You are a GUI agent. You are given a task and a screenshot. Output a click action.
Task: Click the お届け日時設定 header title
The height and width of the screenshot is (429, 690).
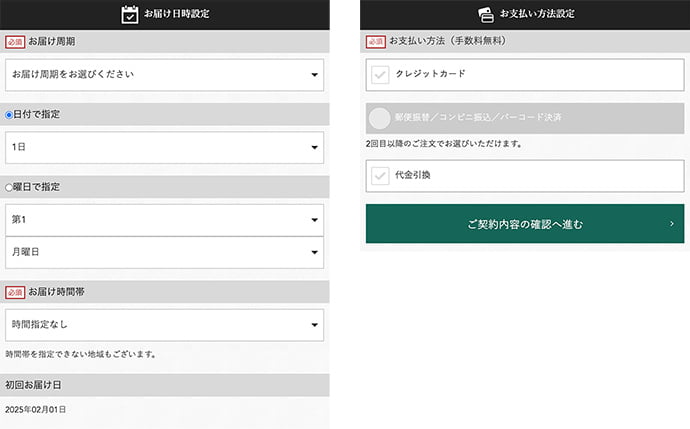(176, 14)
